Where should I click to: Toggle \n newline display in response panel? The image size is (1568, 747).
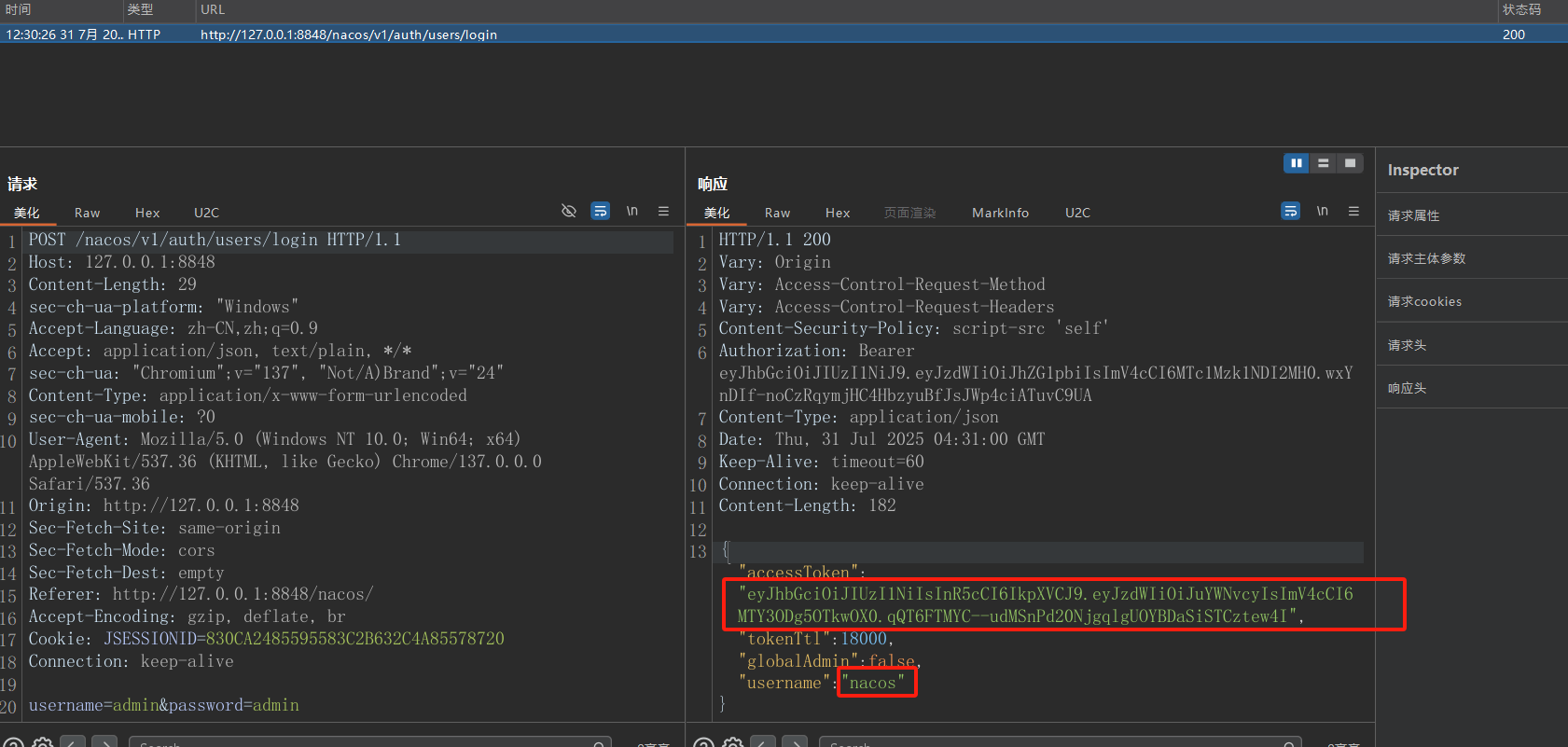tap(1323, 211)
